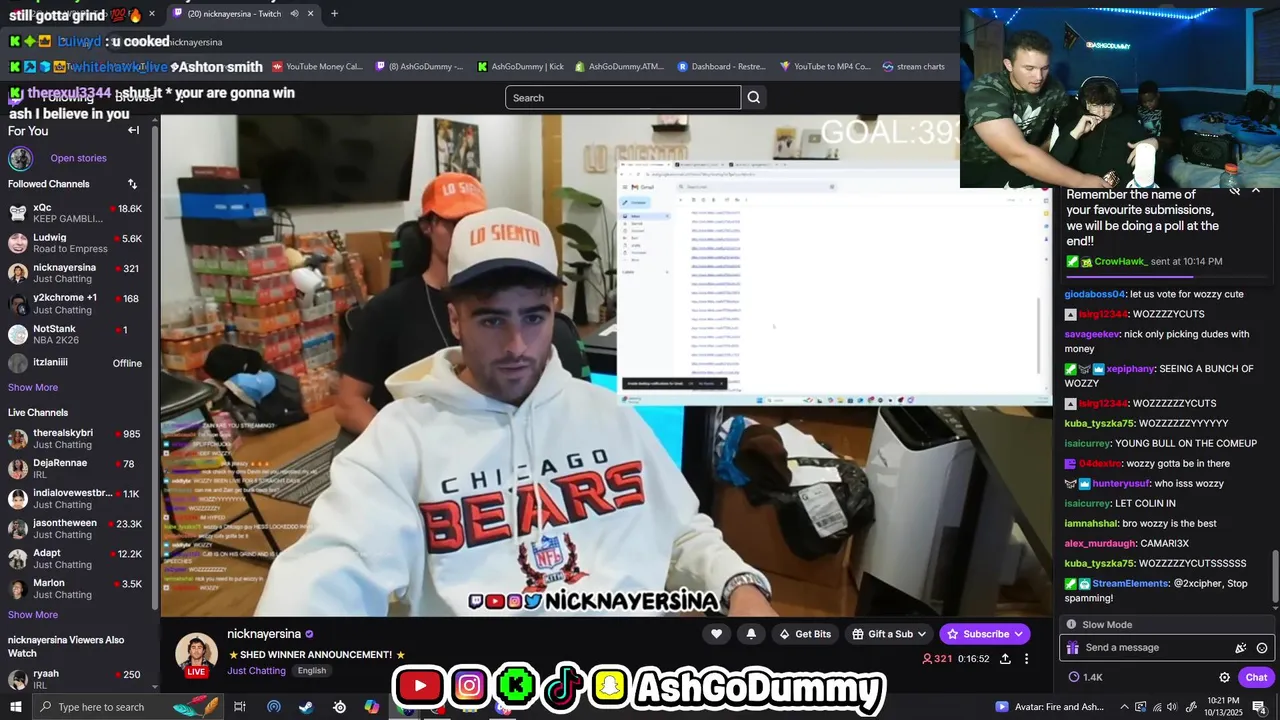
Task: Open offline channel itzlaniiii
Action: [75, 363]
